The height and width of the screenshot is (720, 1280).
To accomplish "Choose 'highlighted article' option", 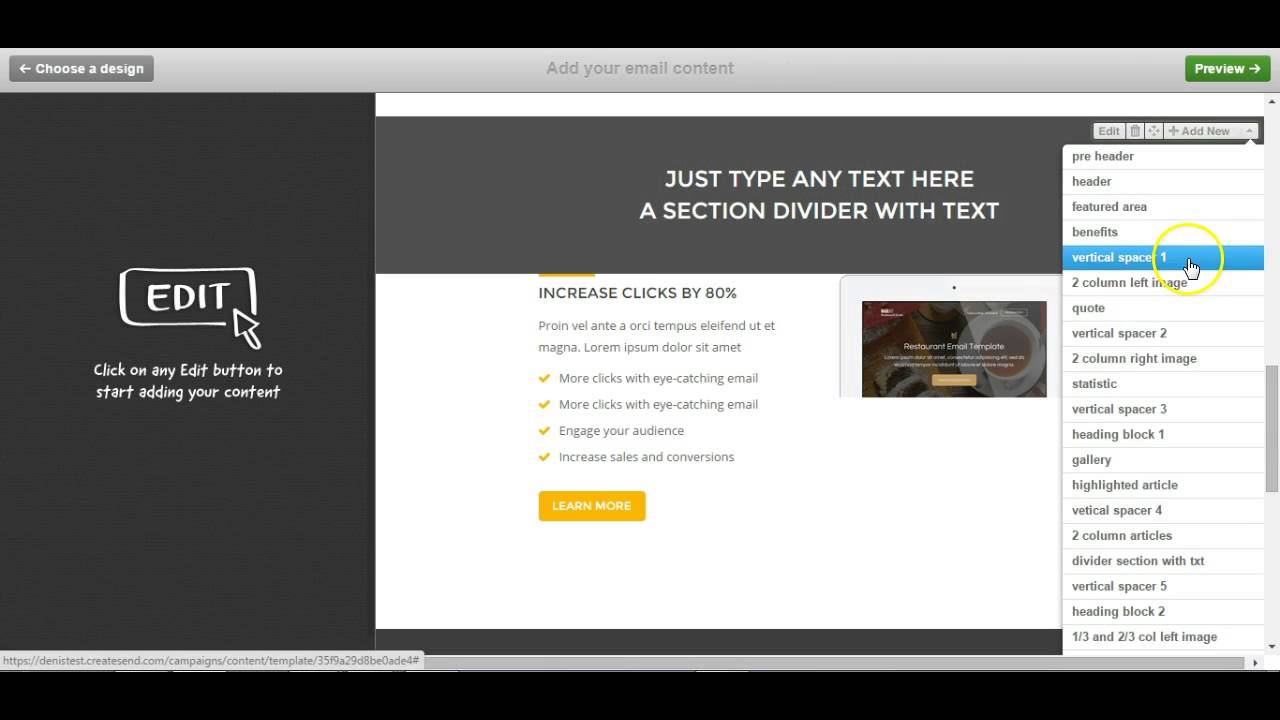I will click(1163, 485).
